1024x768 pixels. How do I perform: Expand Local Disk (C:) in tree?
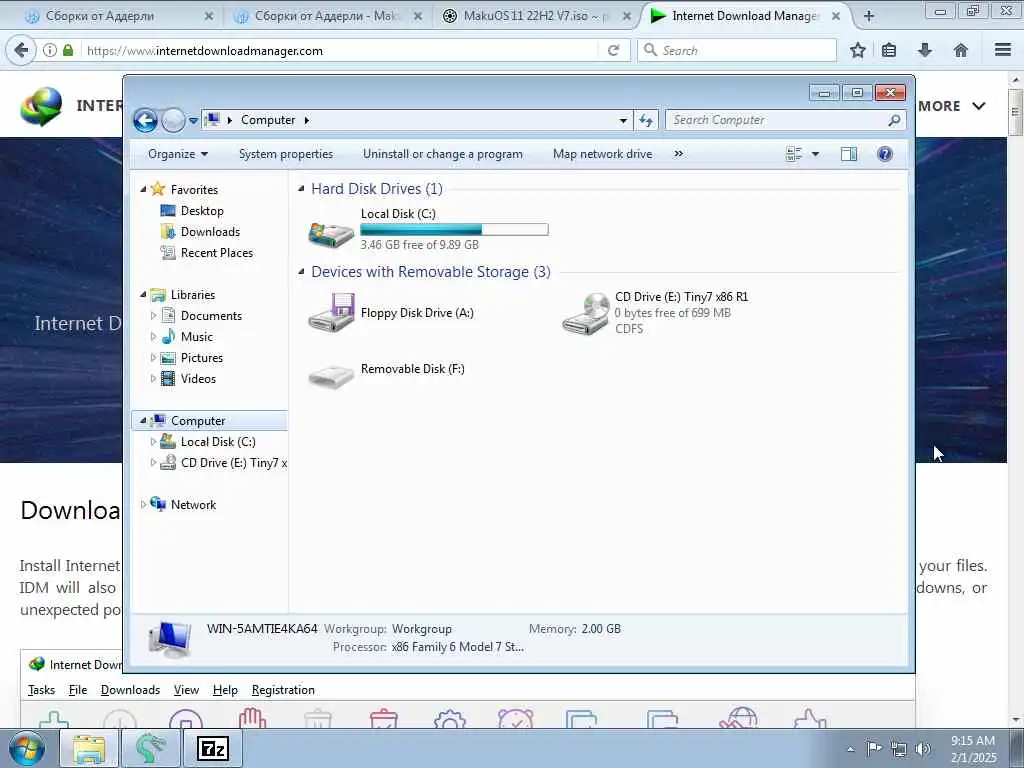pos(153,442)
